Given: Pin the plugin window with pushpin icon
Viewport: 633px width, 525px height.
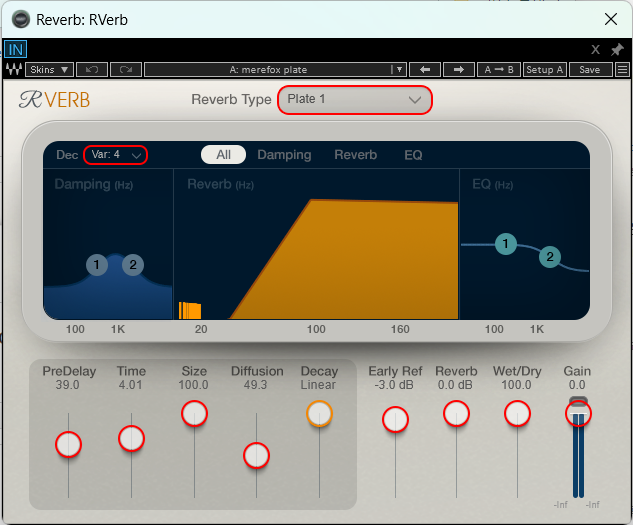Looking at the screenshot, I should click(617, 50).
